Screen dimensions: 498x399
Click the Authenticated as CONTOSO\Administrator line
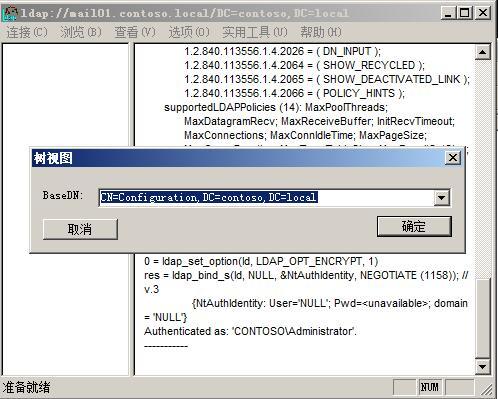click(x=250, y=331)
